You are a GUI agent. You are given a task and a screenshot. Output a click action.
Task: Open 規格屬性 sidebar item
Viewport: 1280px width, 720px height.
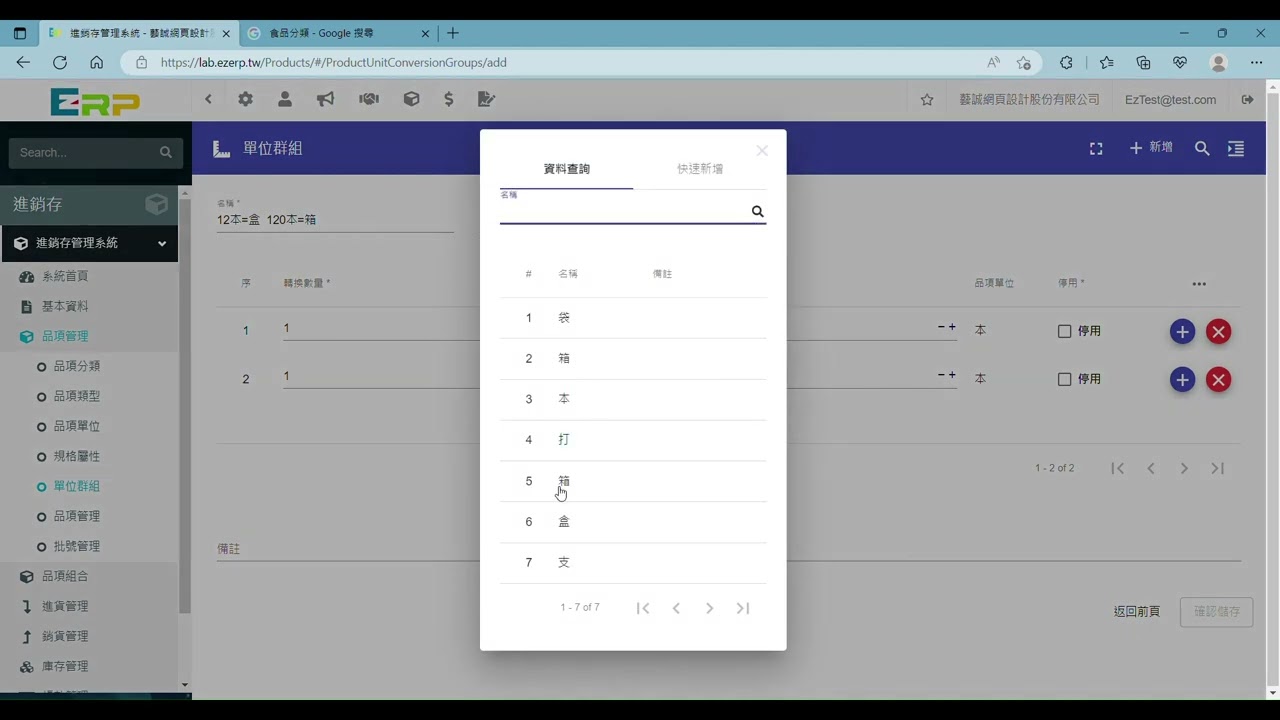pyautogui.click(x=77, y=456)
